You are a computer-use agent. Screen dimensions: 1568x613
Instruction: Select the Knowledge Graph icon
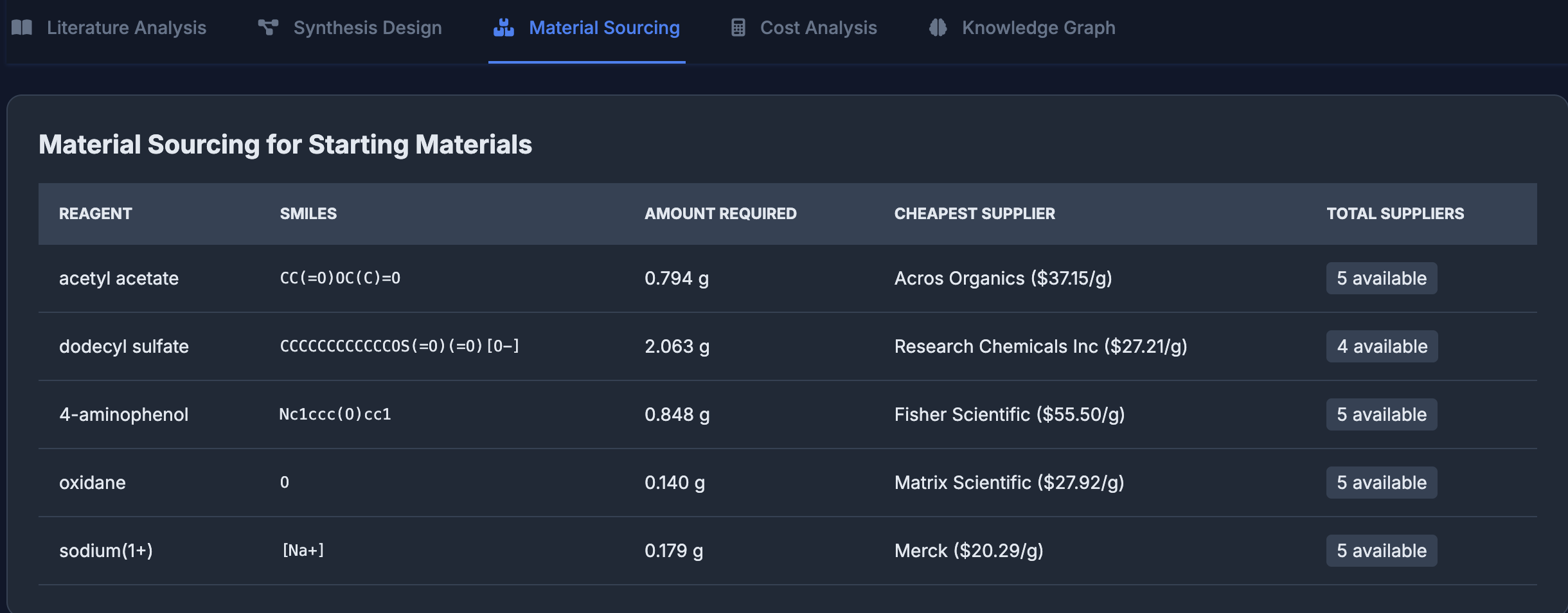pyautogui.click(x=938, y=27)
